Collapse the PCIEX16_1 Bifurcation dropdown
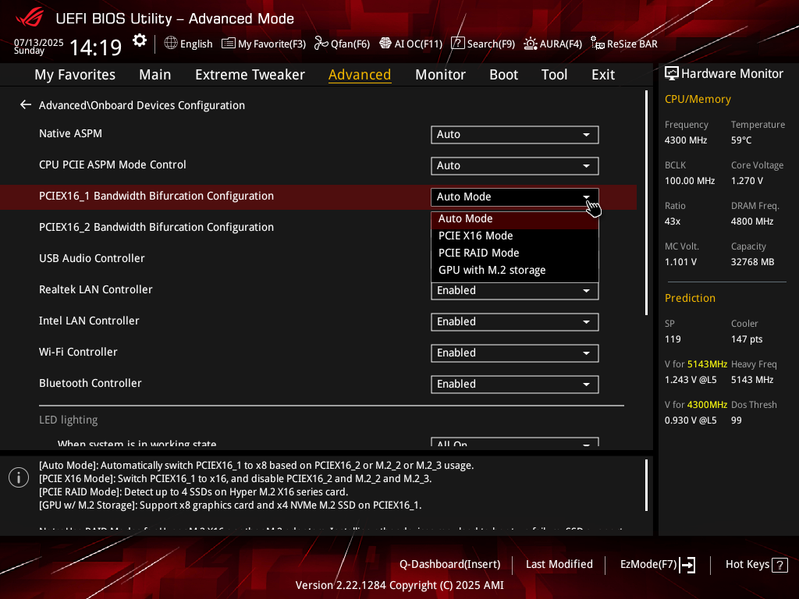The height and width of the screenshot is (599, 799). (x=515, y=197)
